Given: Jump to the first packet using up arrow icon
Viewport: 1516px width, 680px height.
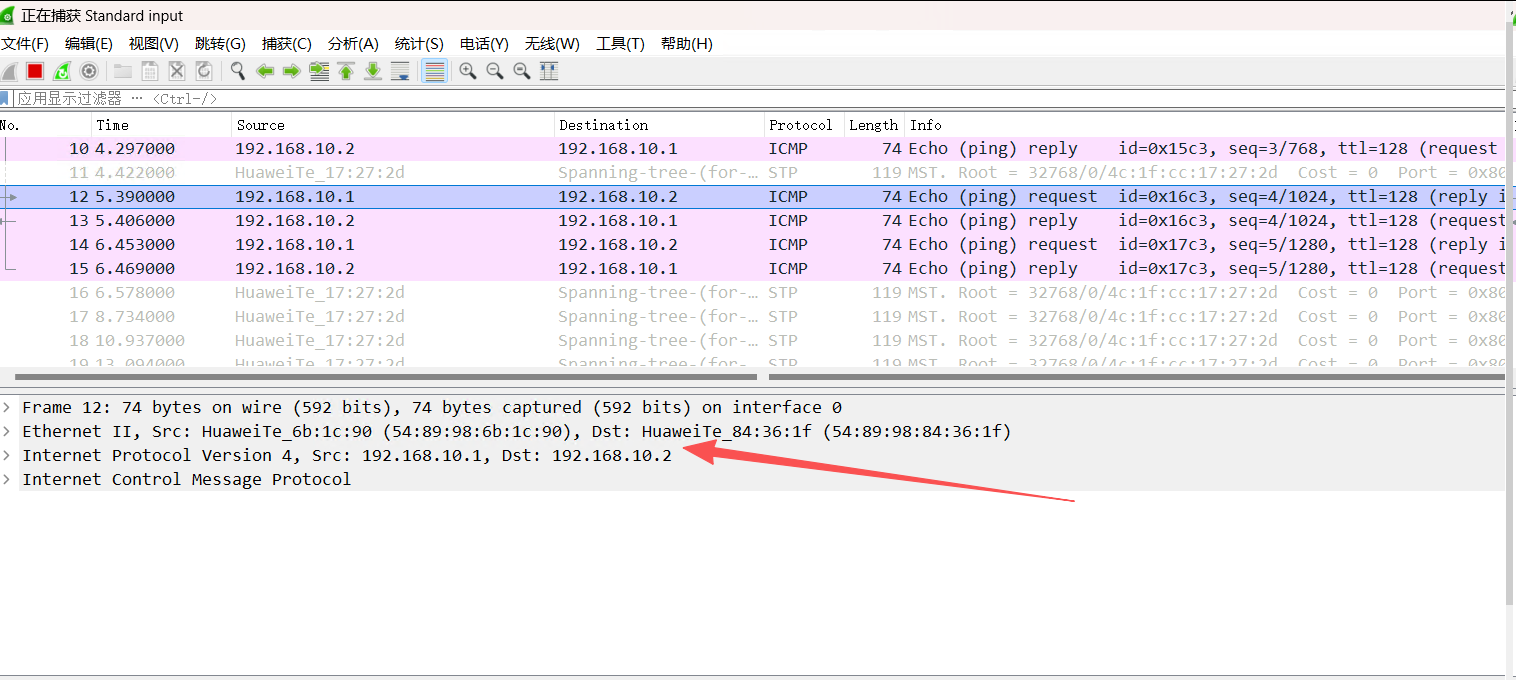Looking at the screenshot, I should point(345,70).
